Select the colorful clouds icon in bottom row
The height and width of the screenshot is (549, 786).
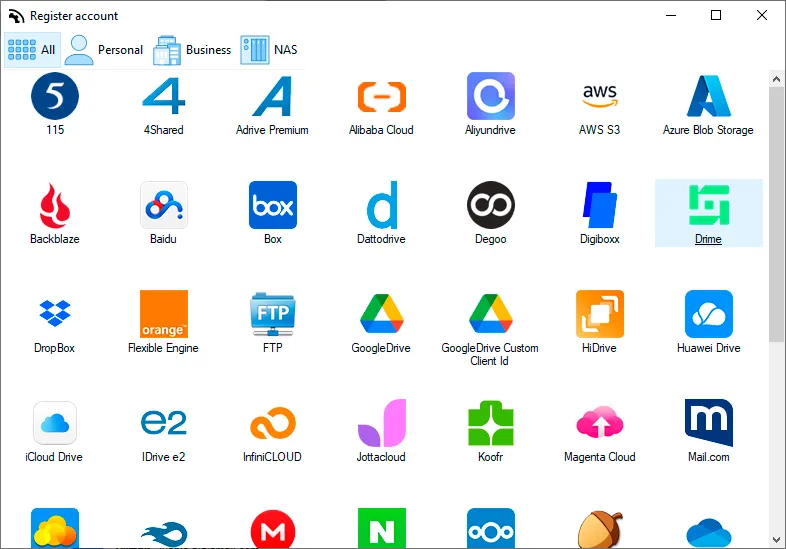click(55, 528)
